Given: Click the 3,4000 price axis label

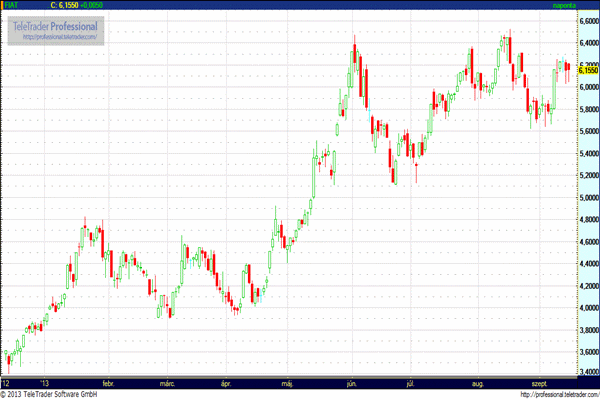Looking at the screenshot, I should click(x=588, y=373).
